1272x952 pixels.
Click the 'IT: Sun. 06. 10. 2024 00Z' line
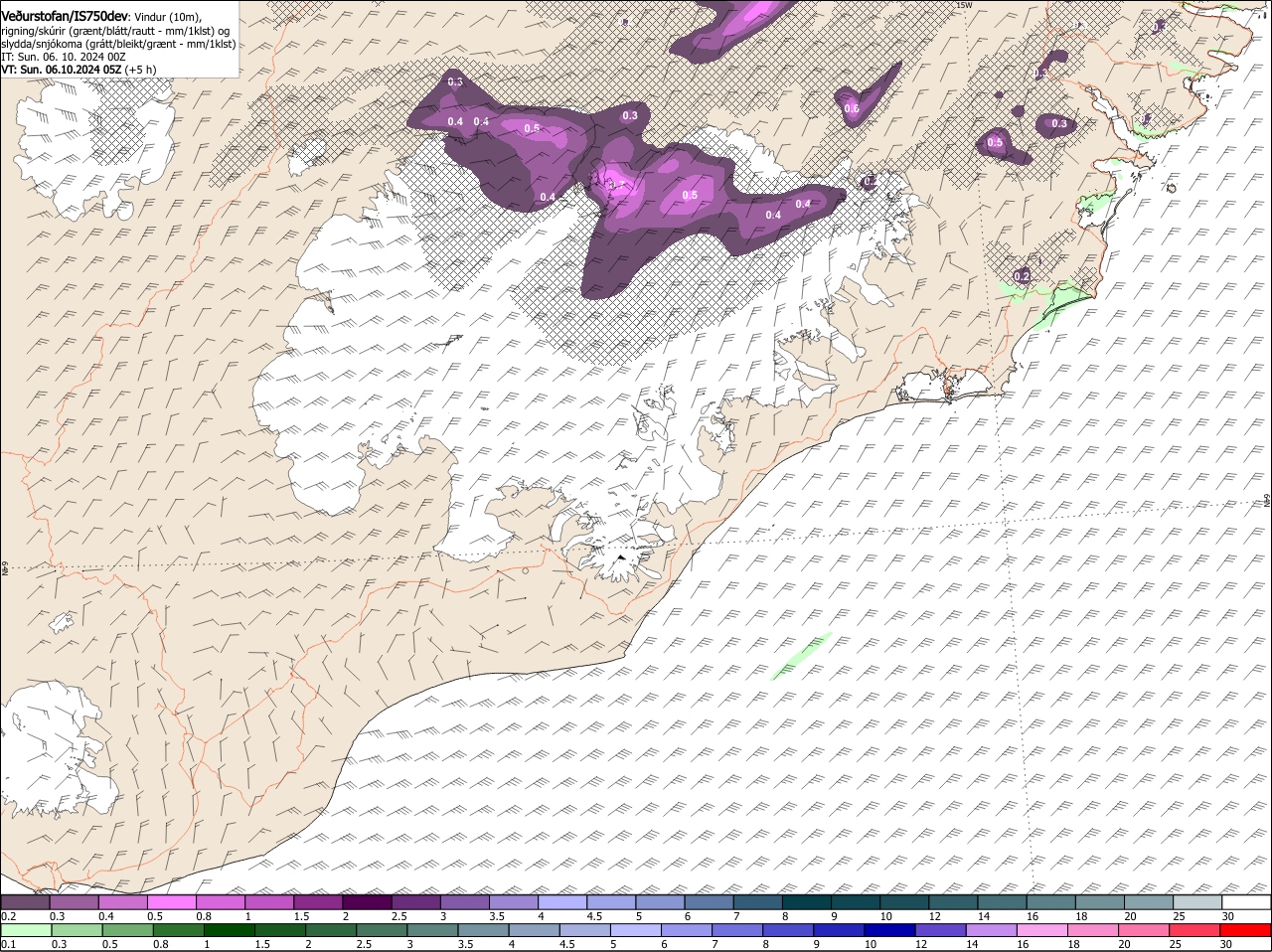pos(62,57)
